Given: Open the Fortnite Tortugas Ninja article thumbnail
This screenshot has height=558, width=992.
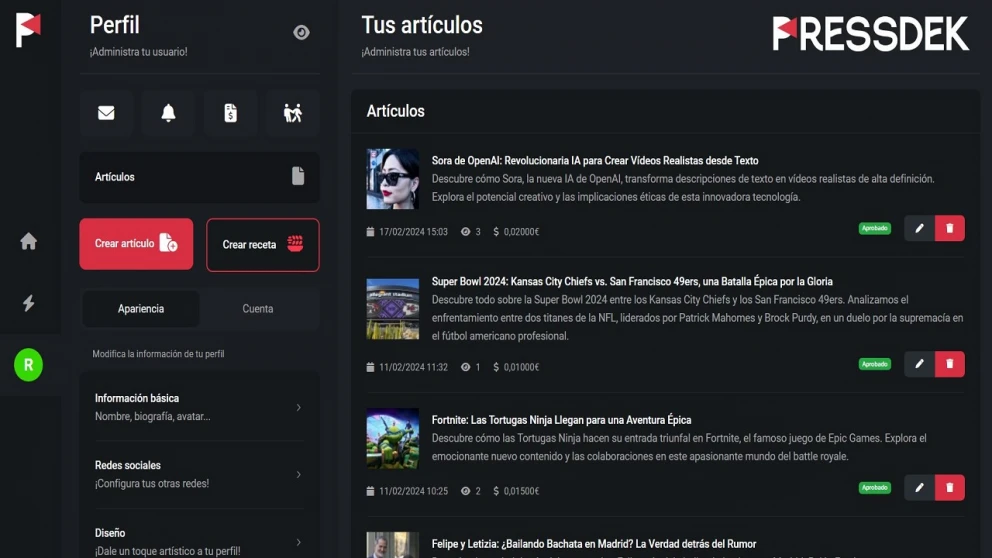Looking at the screenshot, I should pyautogui.click(x=393, y=438).
